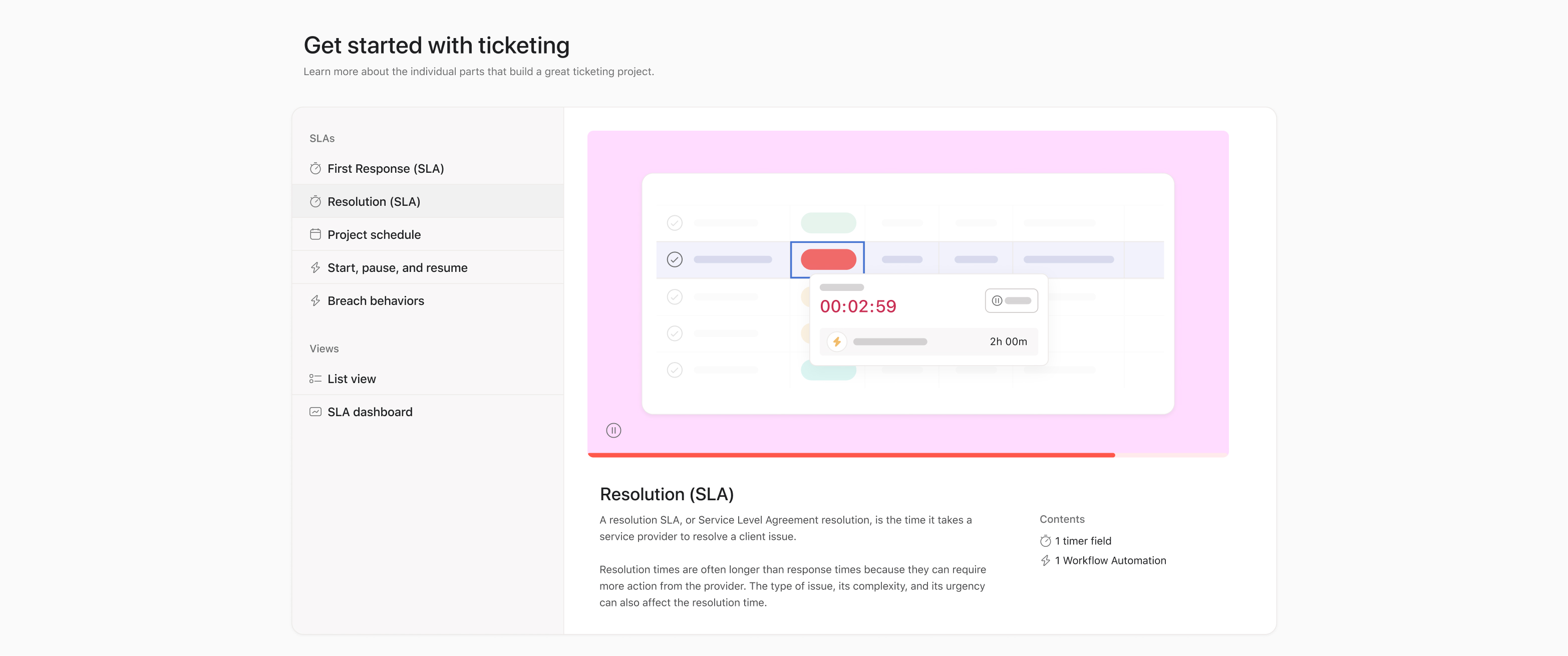This screenshot has height=656, width=1568.
Task: Open the SLA dashboard view item
Action: [370, 412]
